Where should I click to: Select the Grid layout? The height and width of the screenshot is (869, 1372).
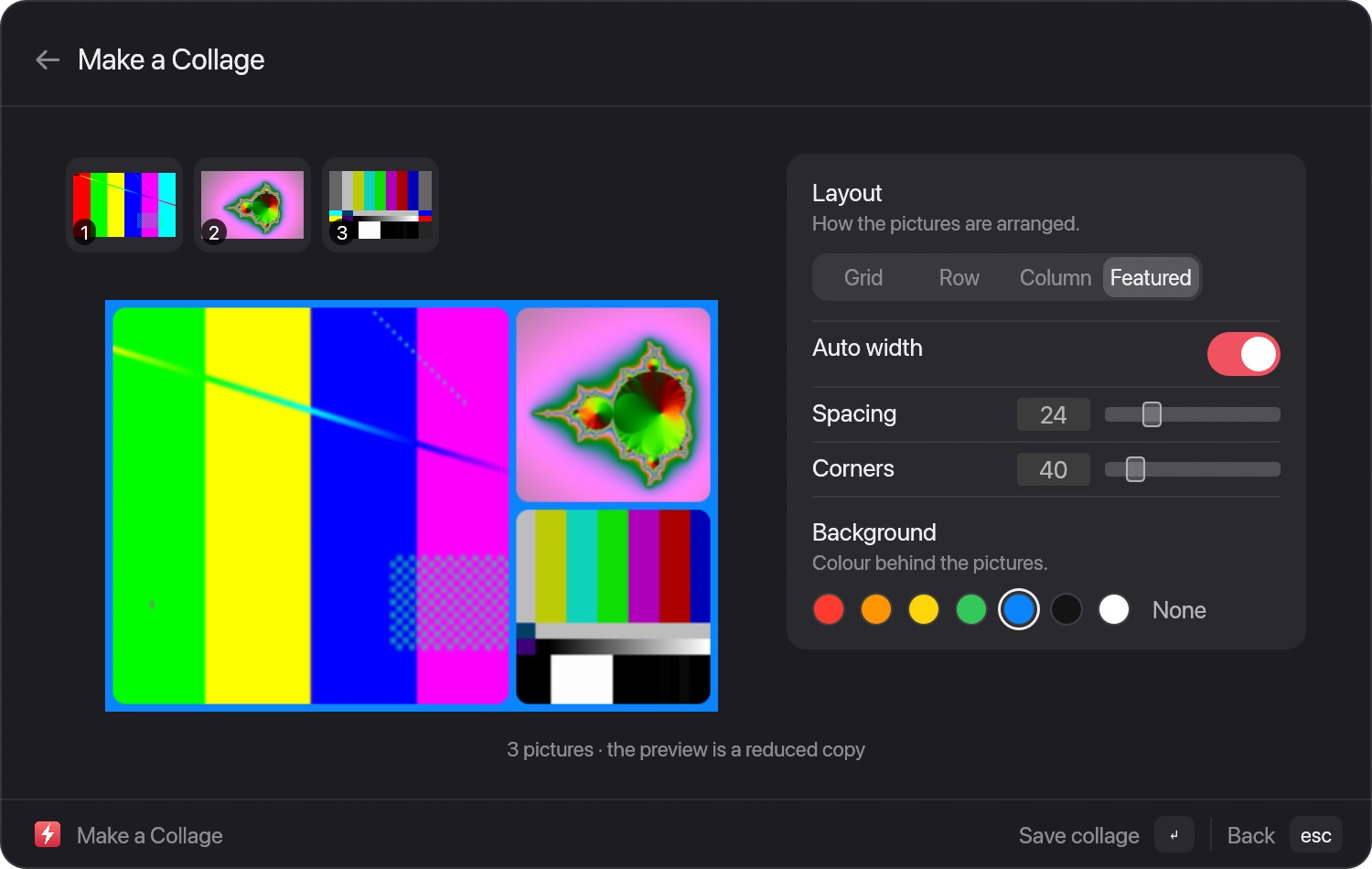(863, 277)
